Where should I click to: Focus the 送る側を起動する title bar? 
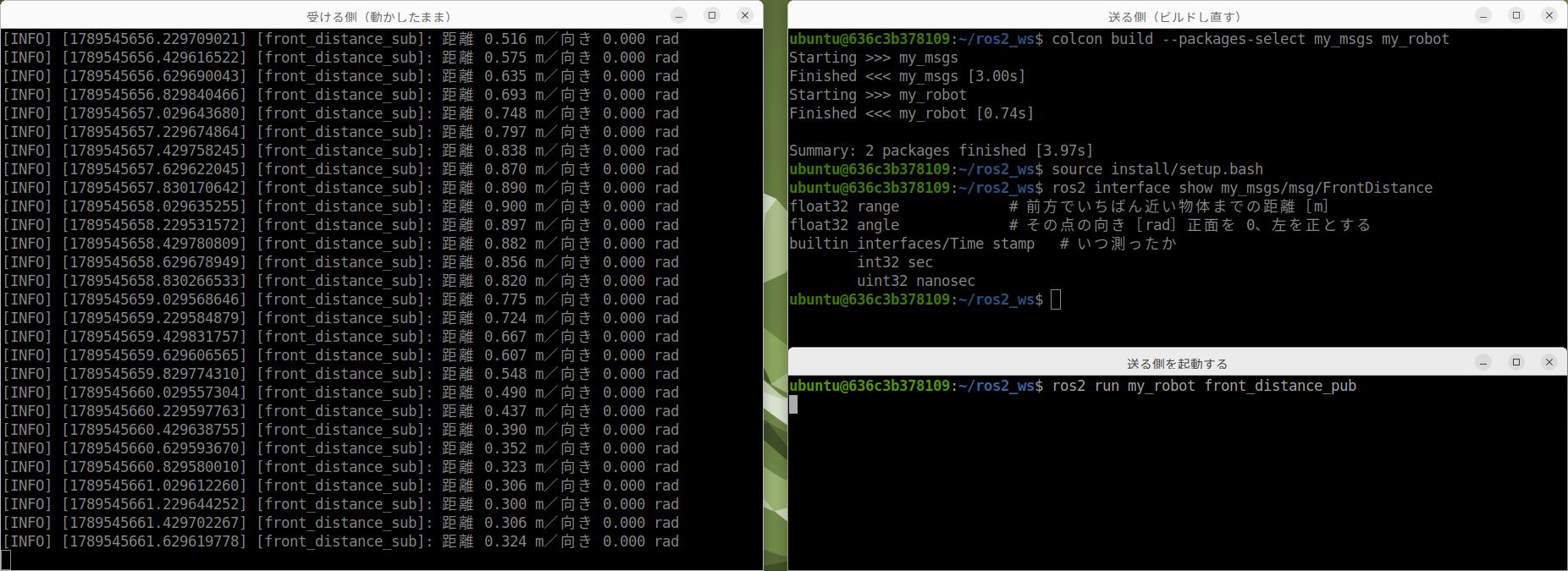coord(1177,363)
